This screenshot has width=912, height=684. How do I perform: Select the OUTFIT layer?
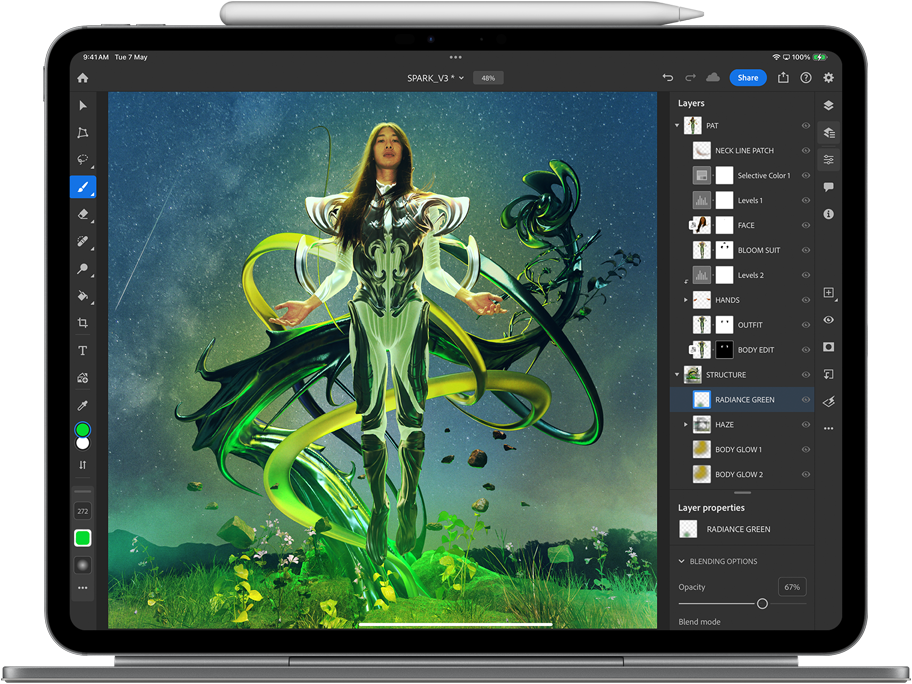coord(750,325)
